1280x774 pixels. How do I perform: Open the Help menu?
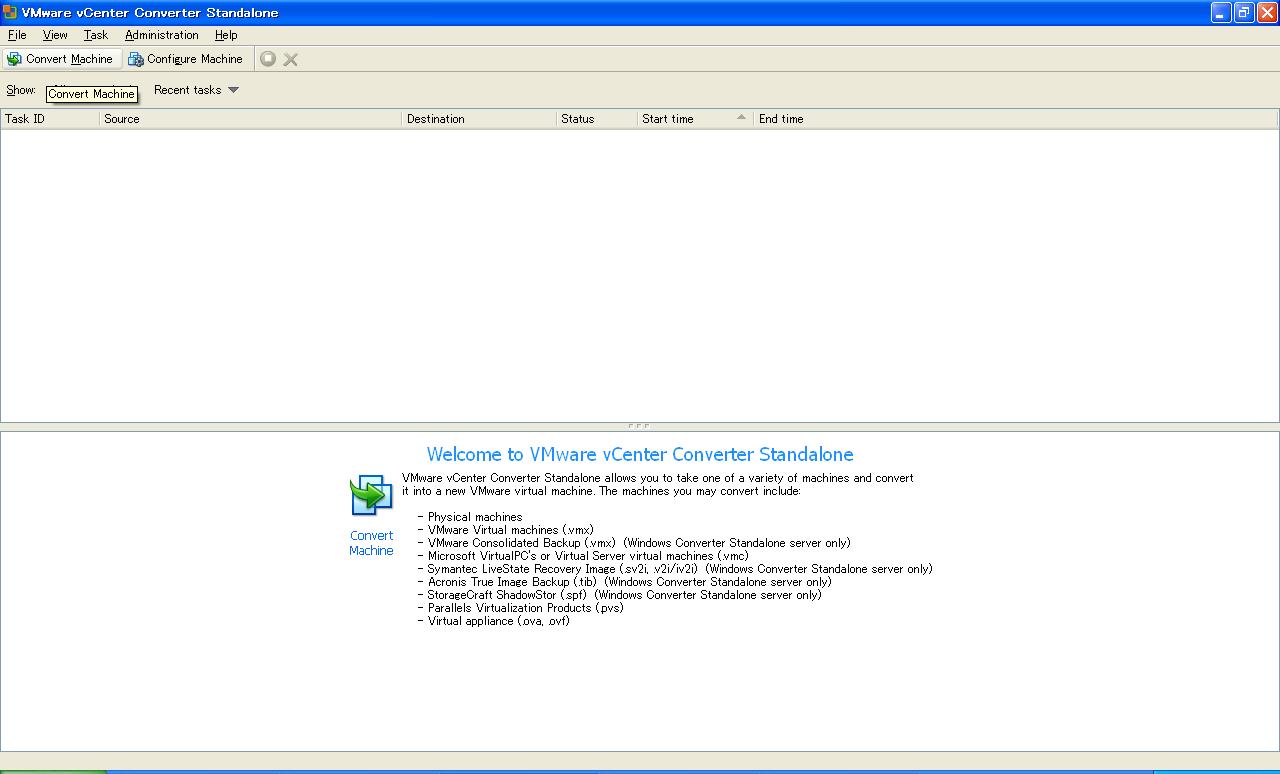[x=226, y=35]
